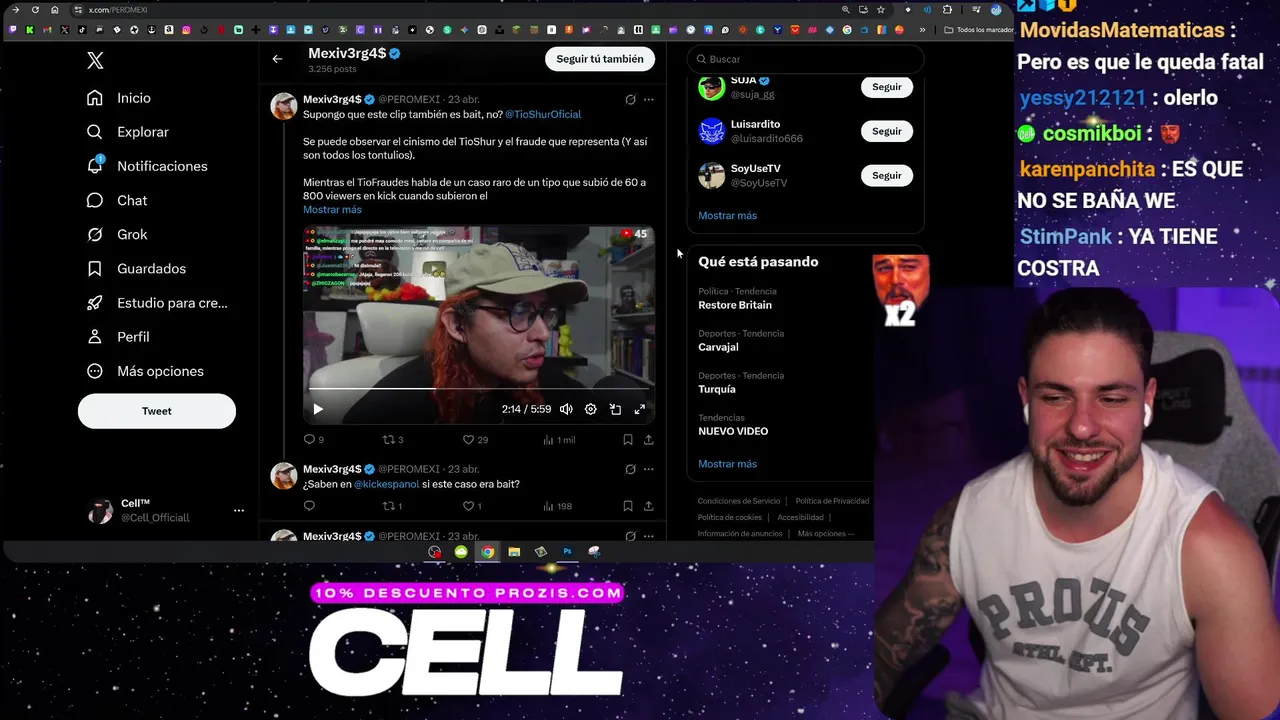Click Grok icon on the TioShur tweet
Image resolution: width=1280 pixels, height=720 pixels.
[x=630, y=100]
